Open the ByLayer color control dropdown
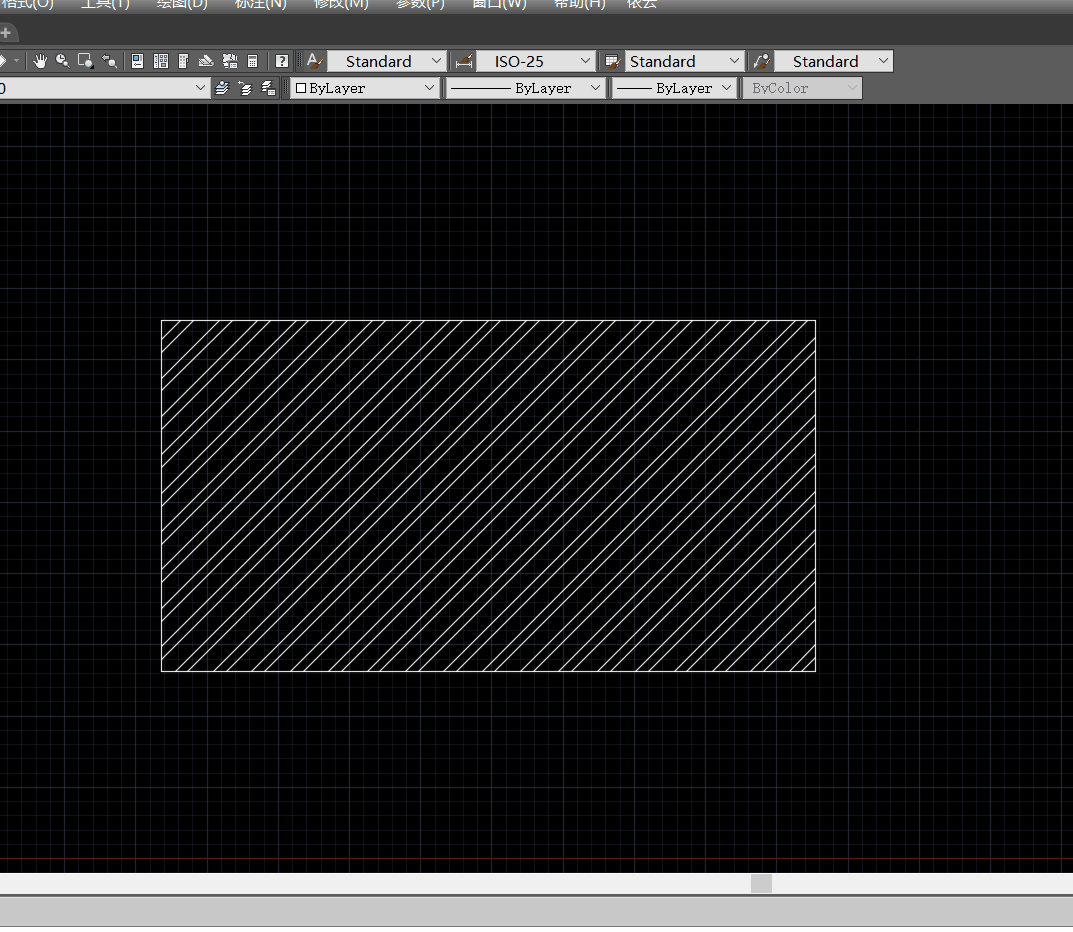This screenshot has width=1073, height=932. (x=365, y=88)
